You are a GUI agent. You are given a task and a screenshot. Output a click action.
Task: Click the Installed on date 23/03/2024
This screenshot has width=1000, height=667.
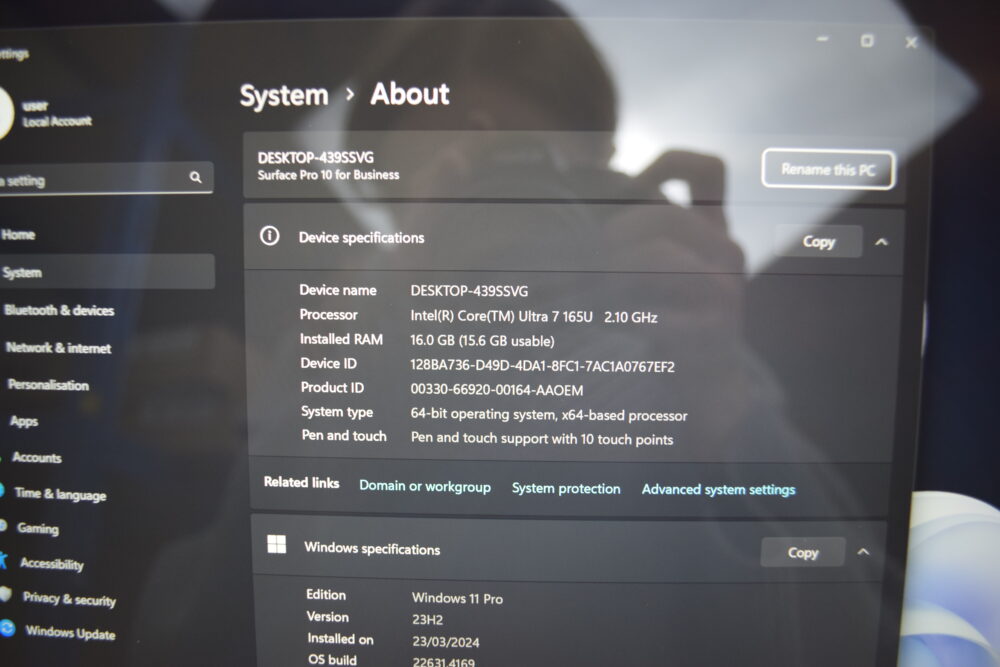click(446, 641)
